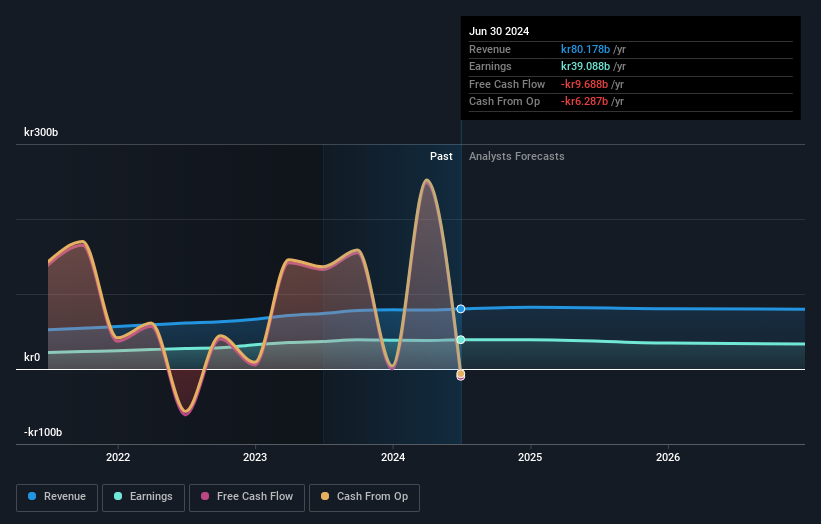Click the teal Earnings legend dot
This screenshot has width=821, height=524.
118,496
